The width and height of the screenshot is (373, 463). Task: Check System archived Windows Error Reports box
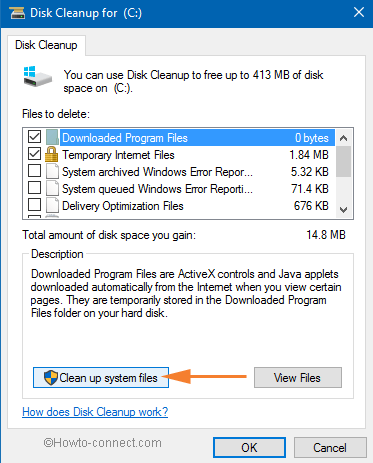point(34,171)
